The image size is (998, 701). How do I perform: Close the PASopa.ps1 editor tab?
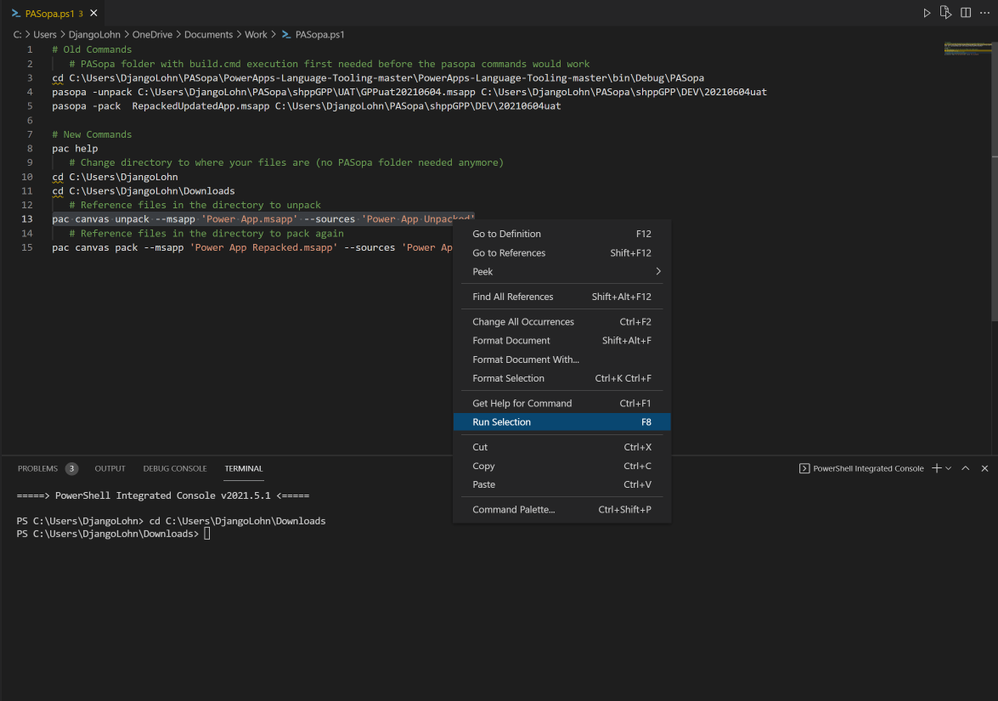click(93, 14)
